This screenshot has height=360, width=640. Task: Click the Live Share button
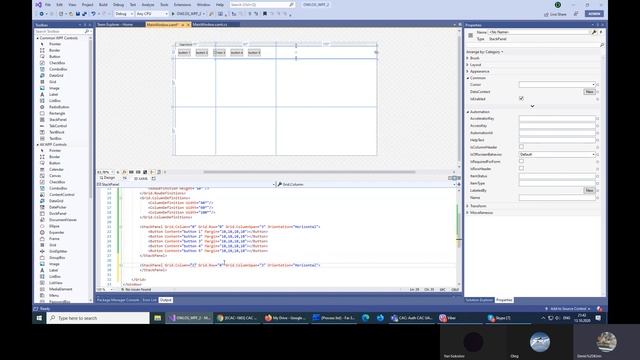[556, 14]
